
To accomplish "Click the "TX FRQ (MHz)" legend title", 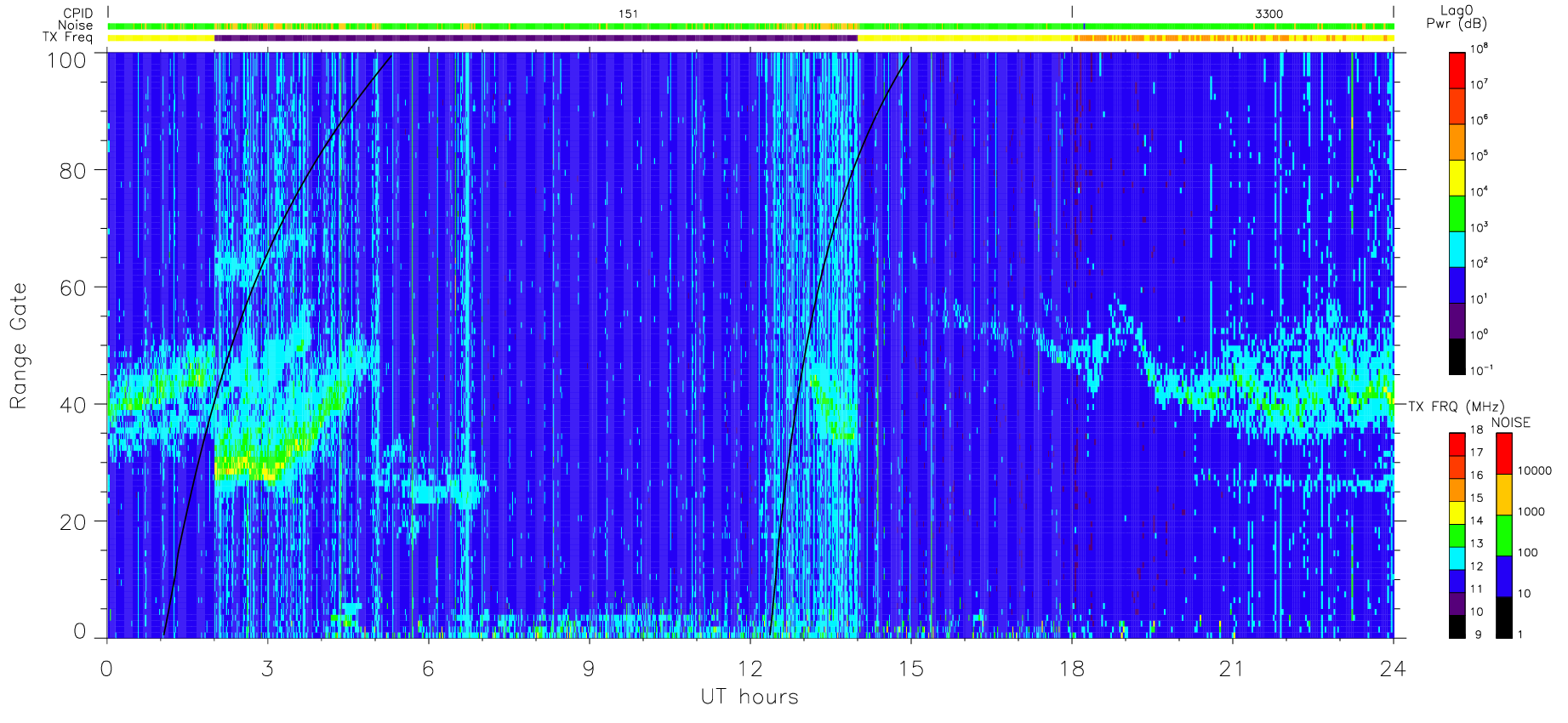I will (1456, 407).
